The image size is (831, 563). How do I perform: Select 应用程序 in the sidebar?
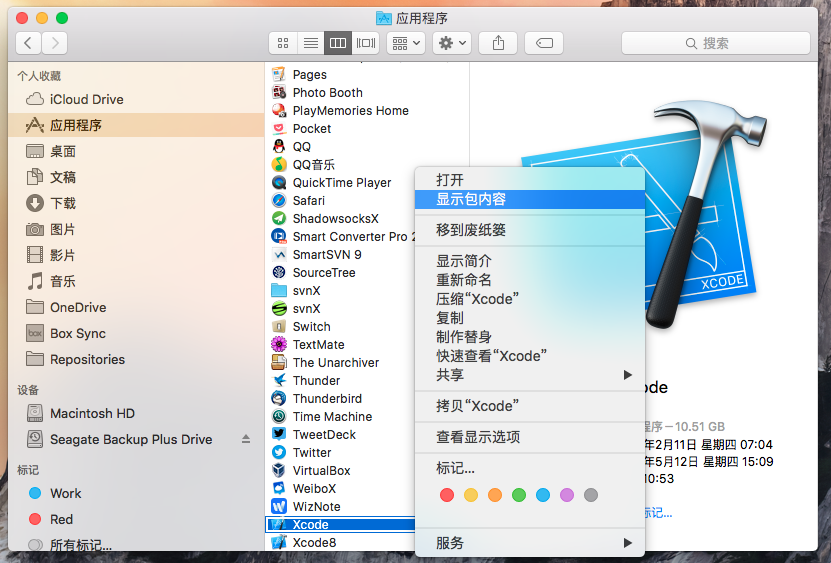click(136, 125)
